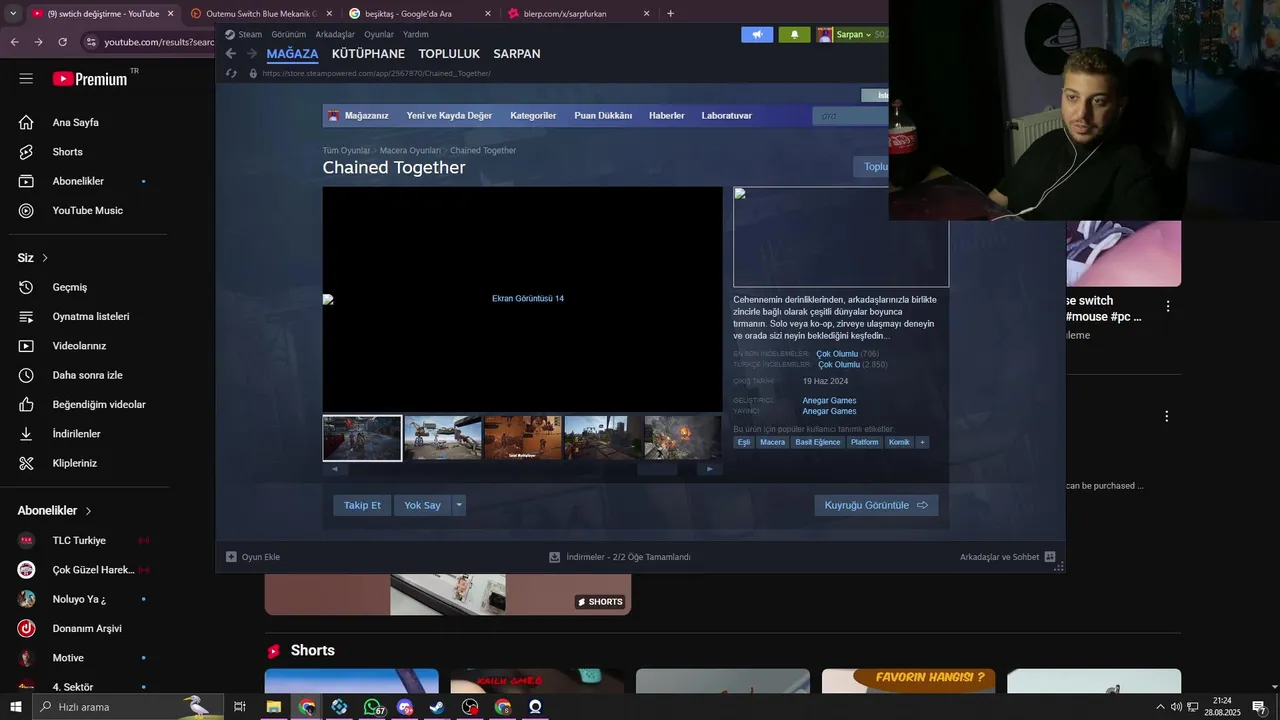Click Tüm Oyunlar breadcrumb link
The image size is (1280, 720).
pyautogui.click(x=346, y=151)
